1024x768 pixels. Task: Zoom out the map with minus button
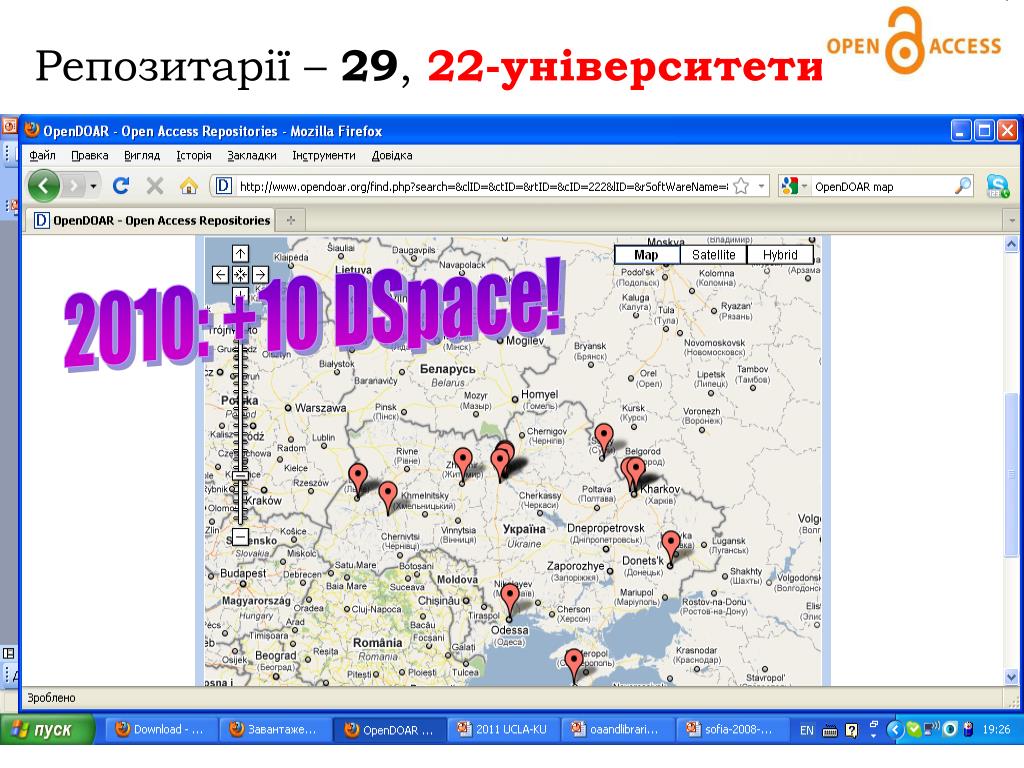click(240, 537)
